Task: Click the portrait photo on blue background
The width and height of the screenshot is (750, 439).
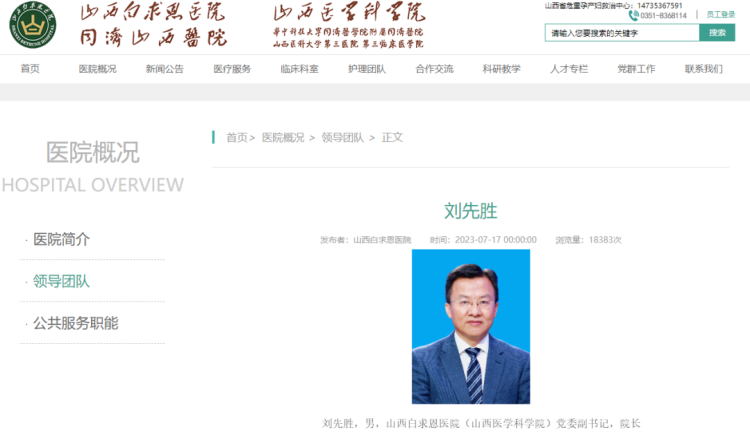Action: coord(471,327)
